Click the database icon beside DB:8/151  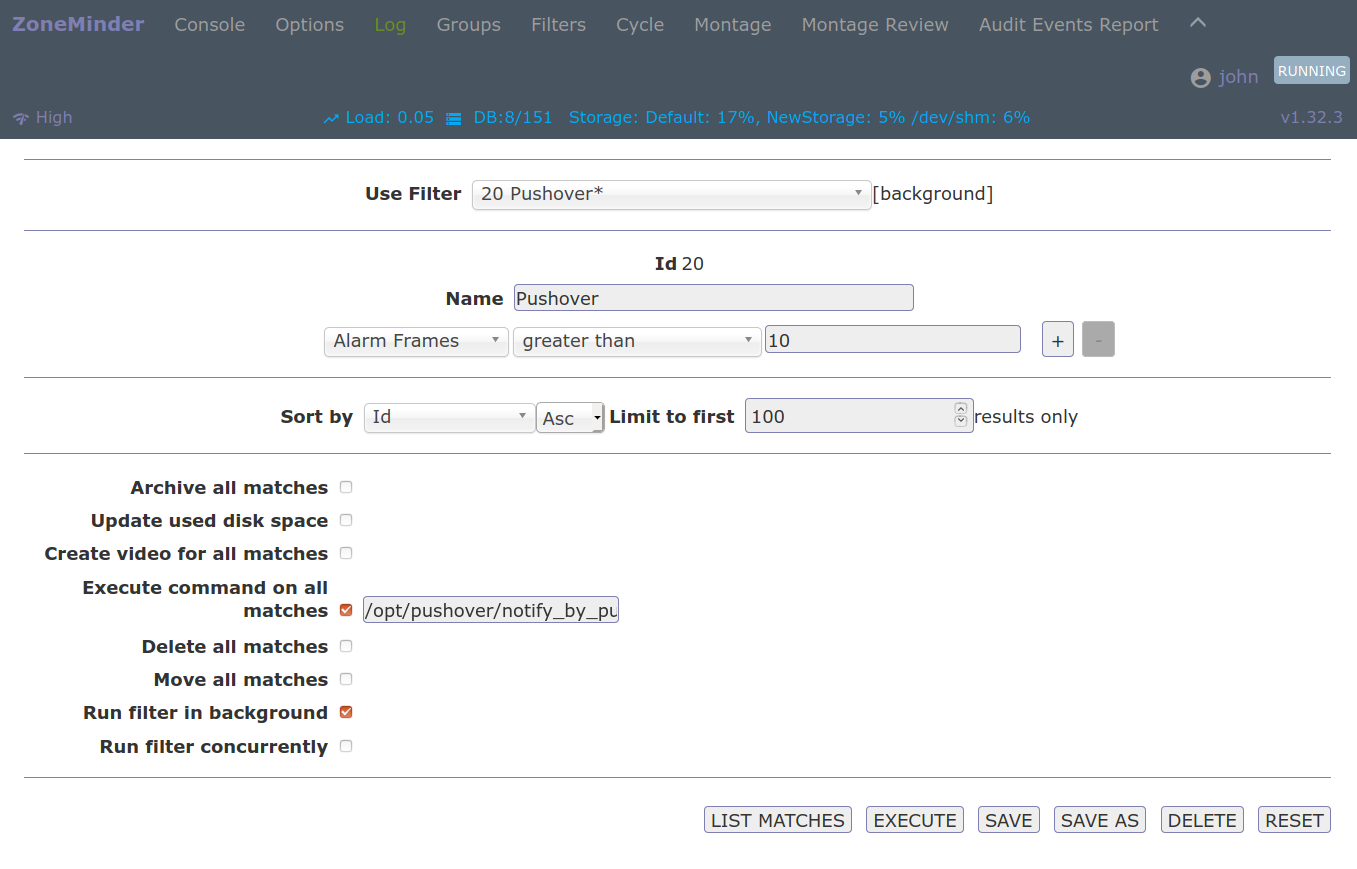454,118
